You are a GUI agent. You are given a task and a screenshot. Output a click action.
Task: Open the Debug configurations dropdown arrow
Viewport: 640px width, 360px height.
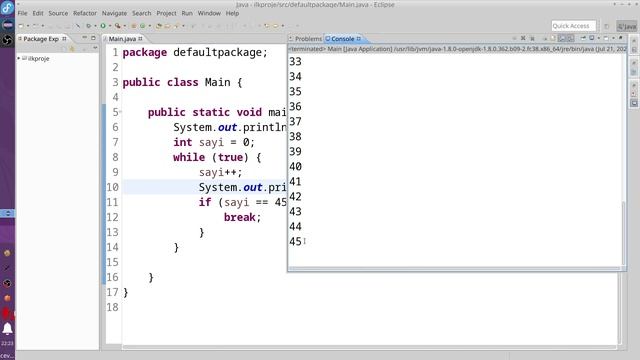pyautogui.click(x=95, y=26)
